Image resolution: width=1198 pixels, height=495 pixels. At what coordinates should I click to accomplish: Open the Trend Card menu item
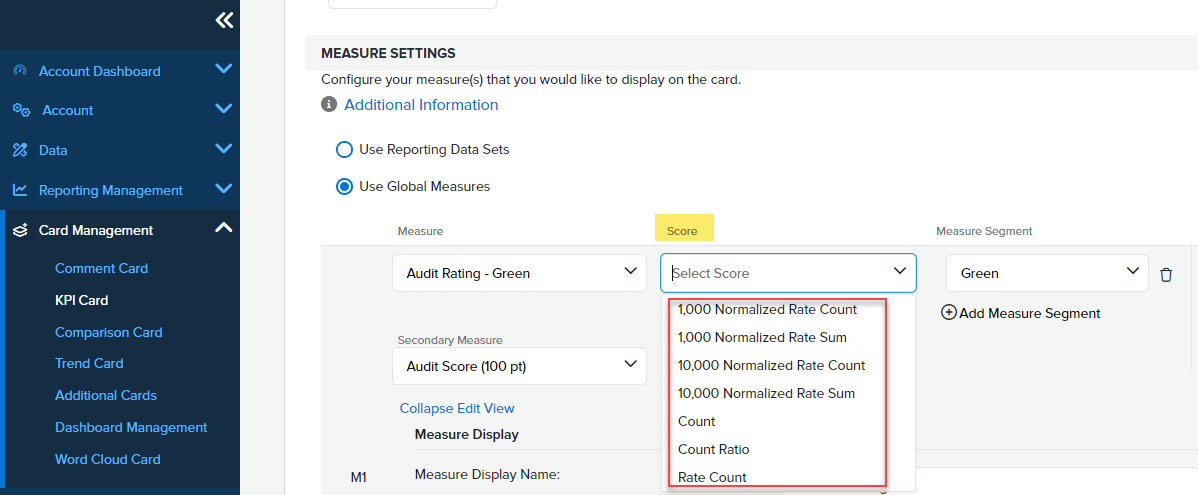89,363
